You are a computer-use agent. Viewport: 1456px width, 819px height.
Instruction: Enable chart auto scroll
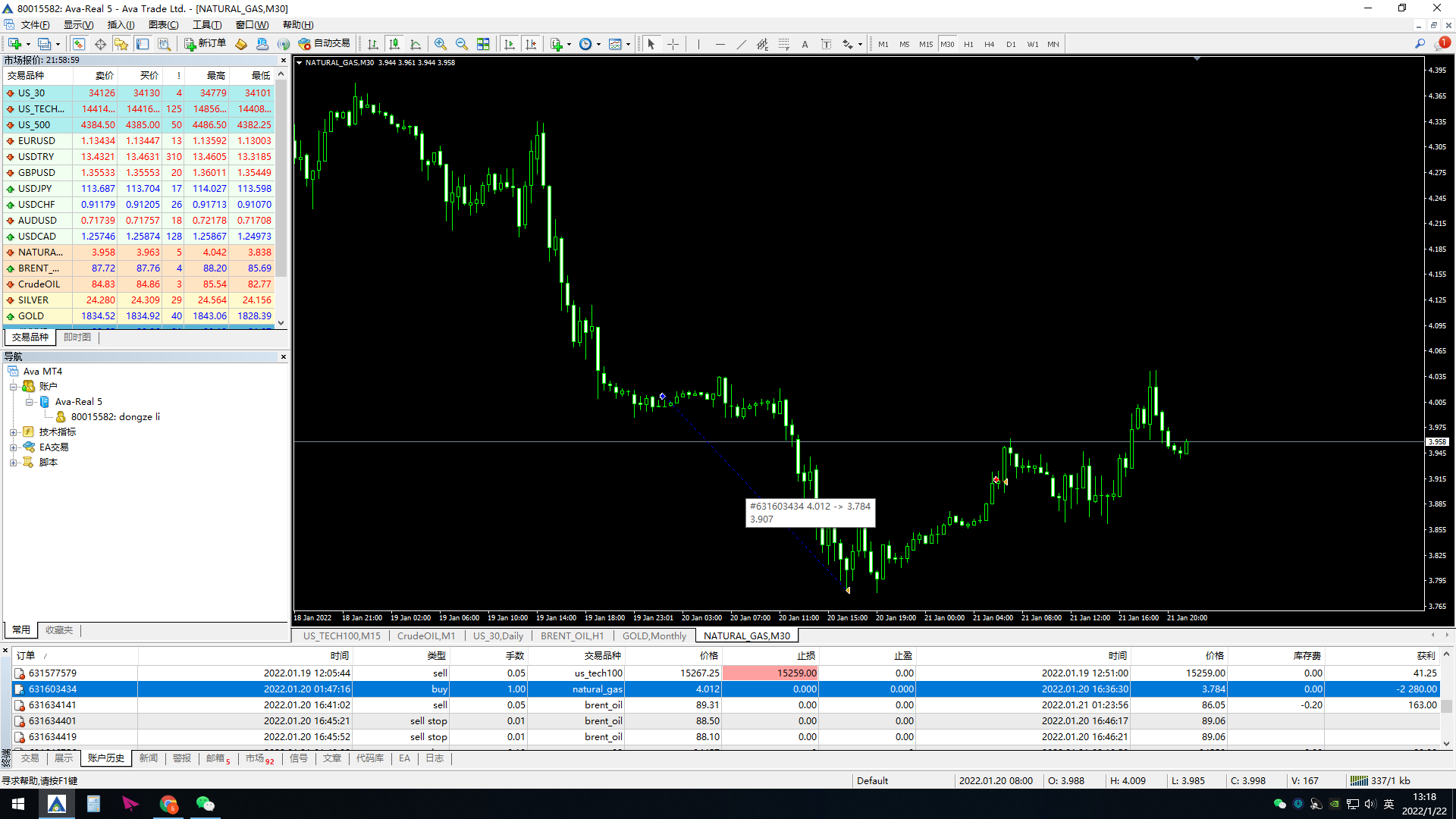pyautogui.click(x=510, y=44)
